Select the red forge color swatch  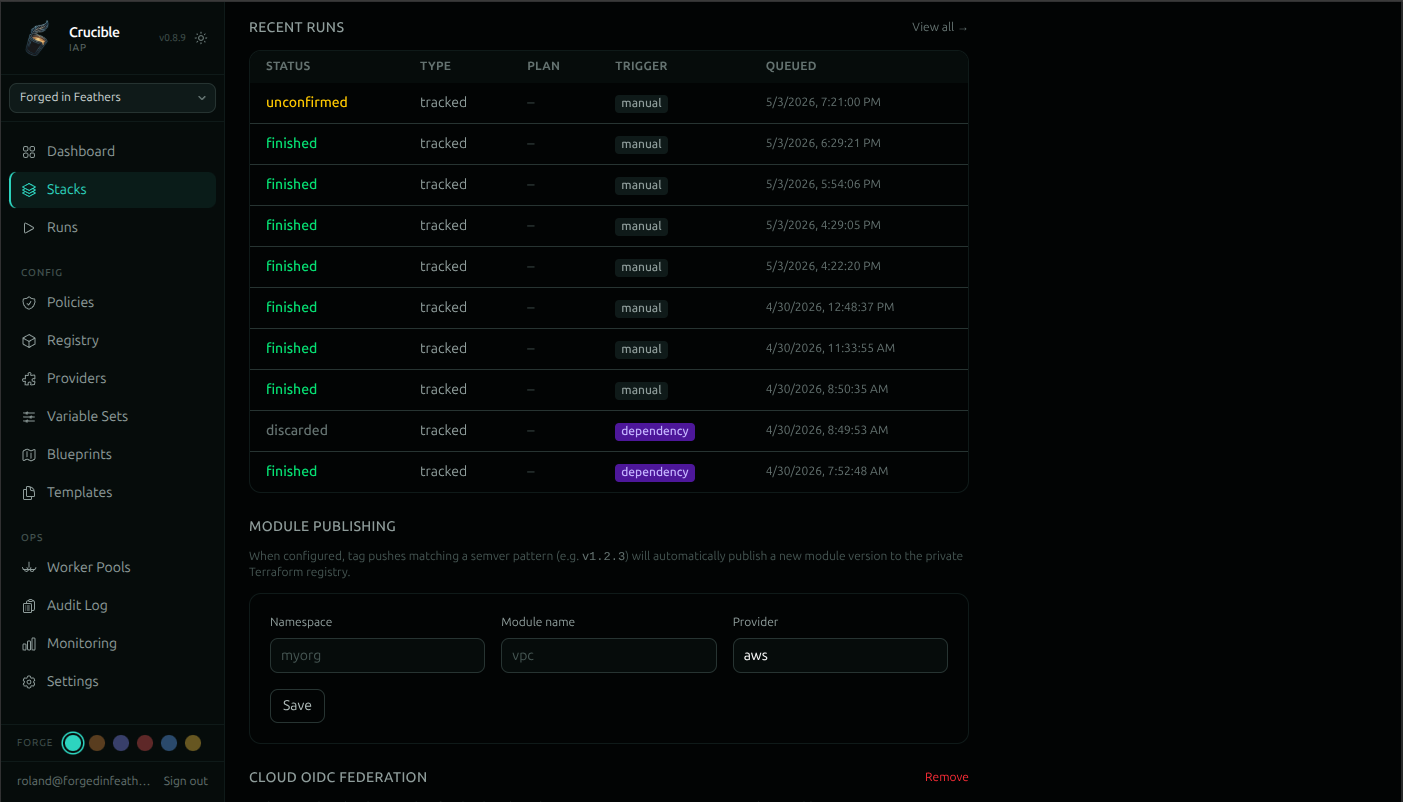click(x=145, y=743)
